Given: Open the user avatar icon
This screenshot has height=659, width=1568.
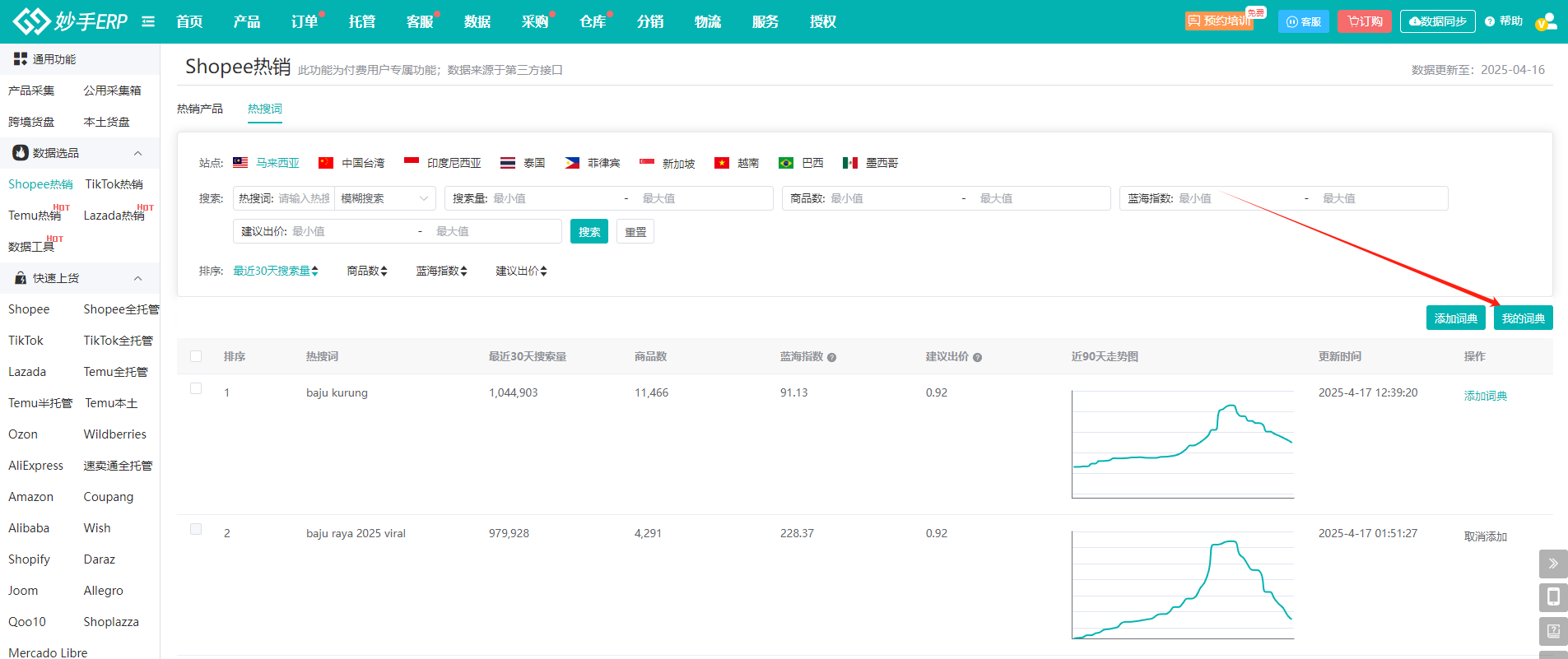Looking at the screenshot, I should pyautogui.click(x=1546, y=21).
